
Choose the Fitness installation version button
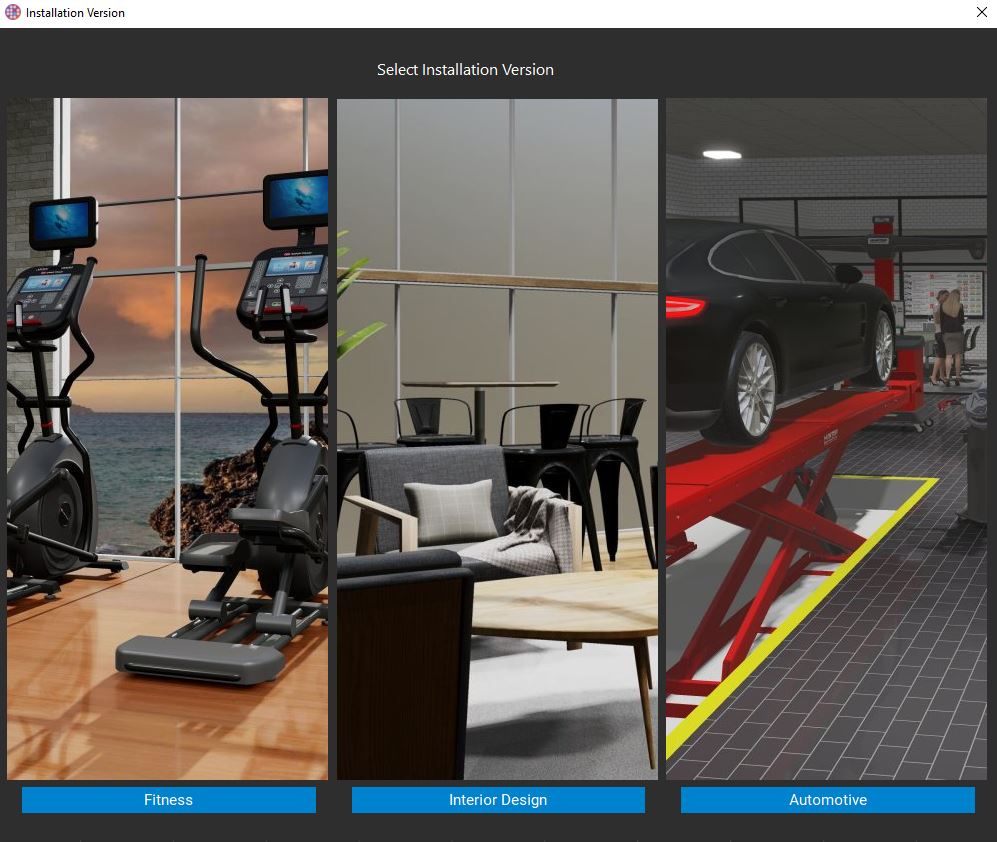[x=168, y=799]
